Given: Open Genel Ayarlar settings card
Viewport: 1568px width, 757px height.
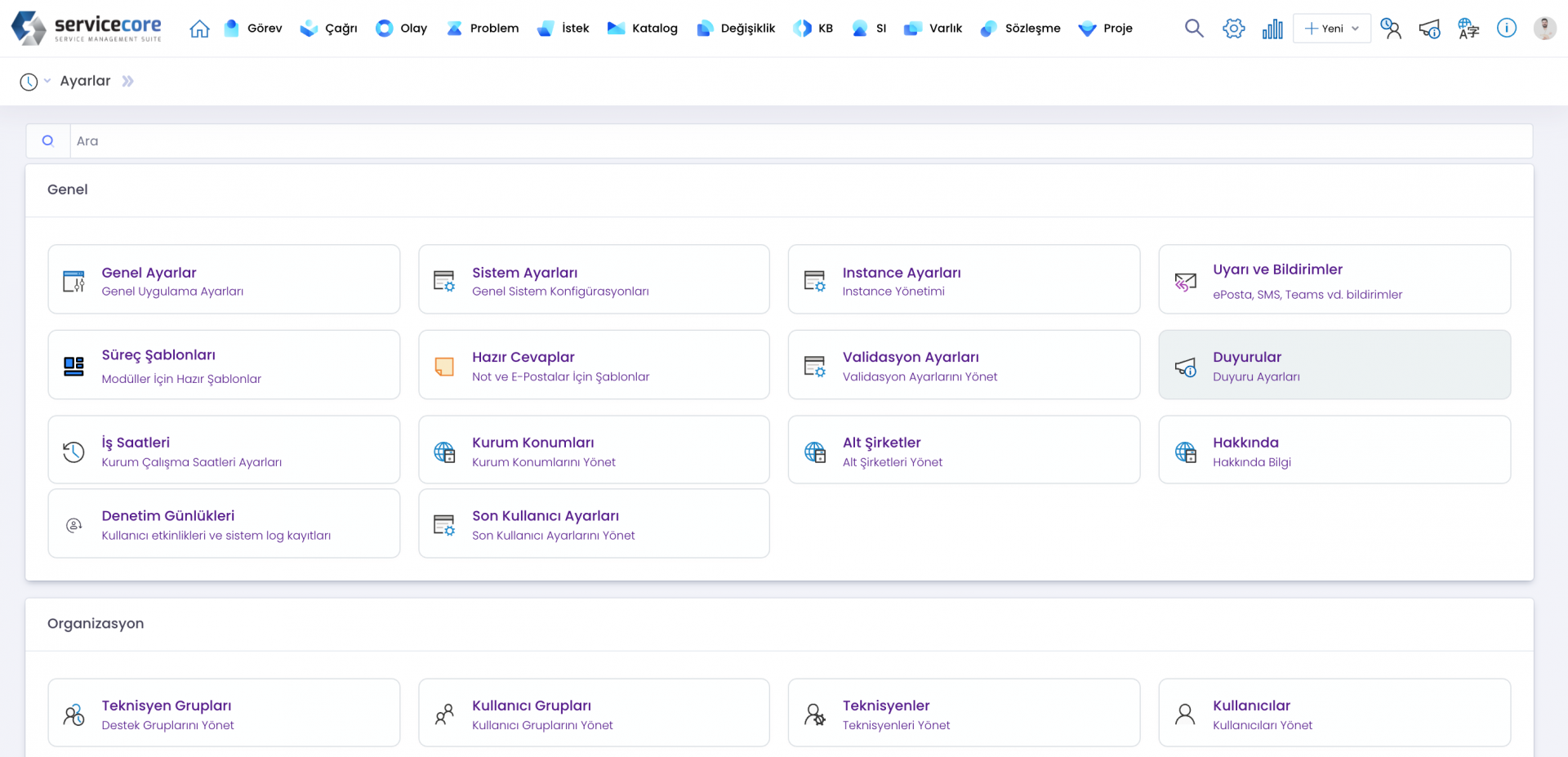Looking at the screenshot, I should point(224,280).
